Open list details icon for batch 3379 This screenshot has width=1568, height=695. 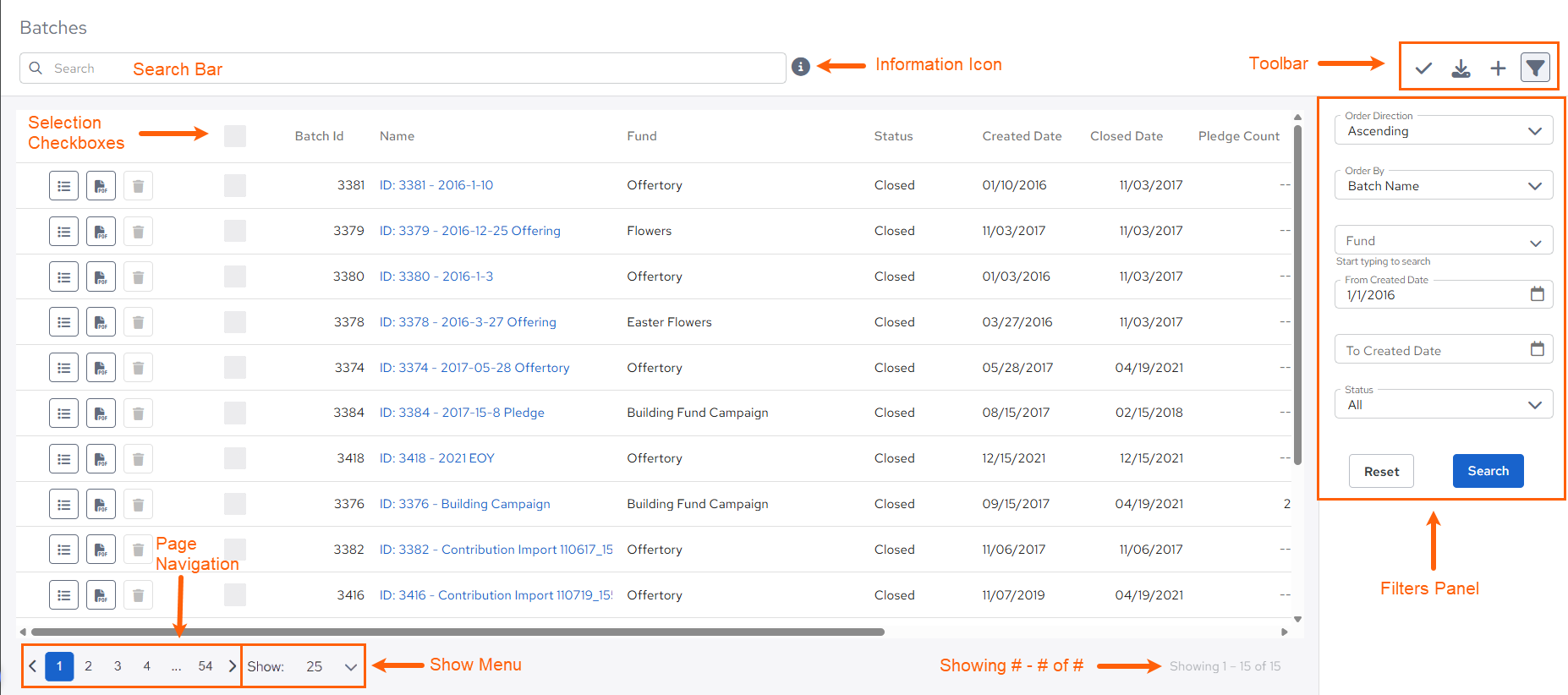63,232
